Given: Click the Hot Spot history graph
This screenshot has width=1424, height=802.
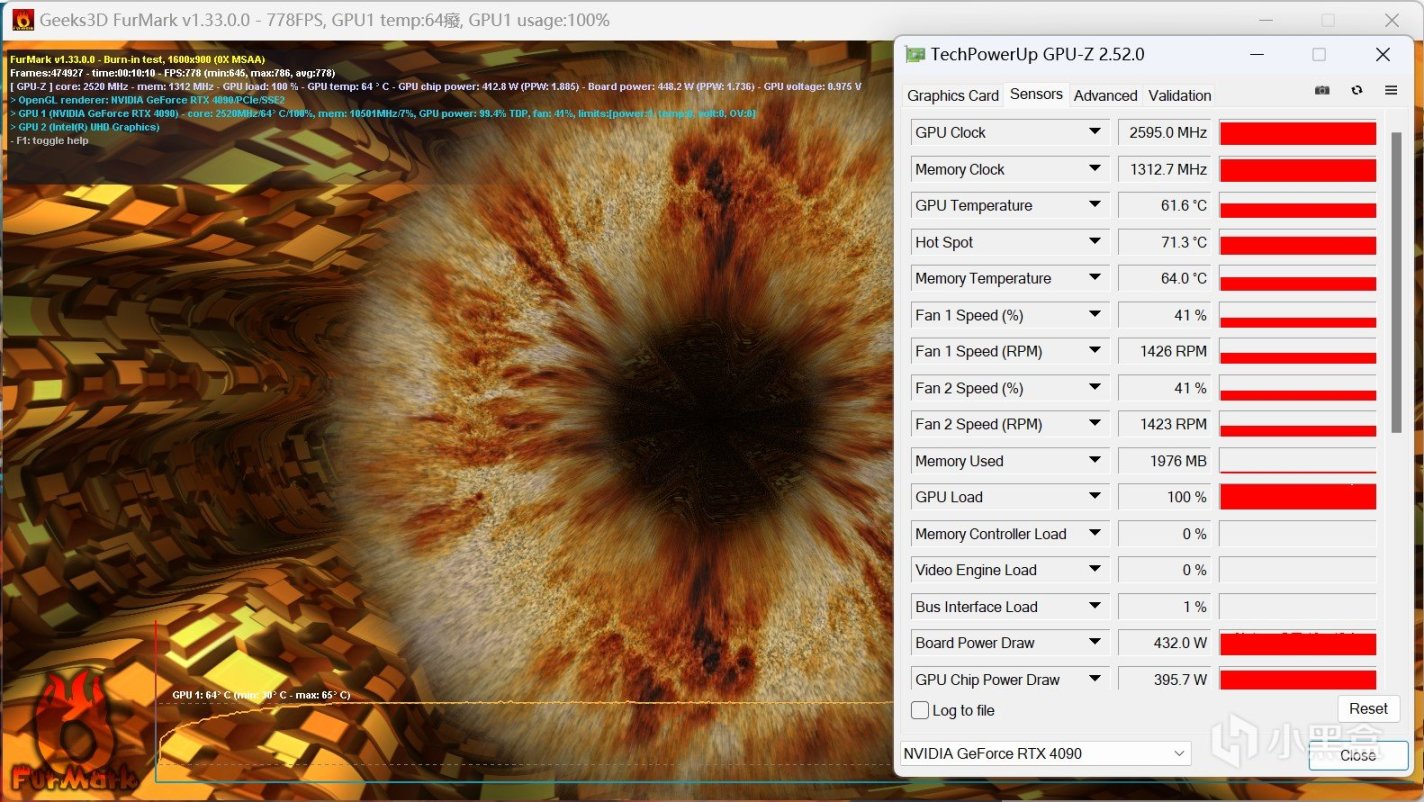Looking at the screenshot, I should point(1298,242).
